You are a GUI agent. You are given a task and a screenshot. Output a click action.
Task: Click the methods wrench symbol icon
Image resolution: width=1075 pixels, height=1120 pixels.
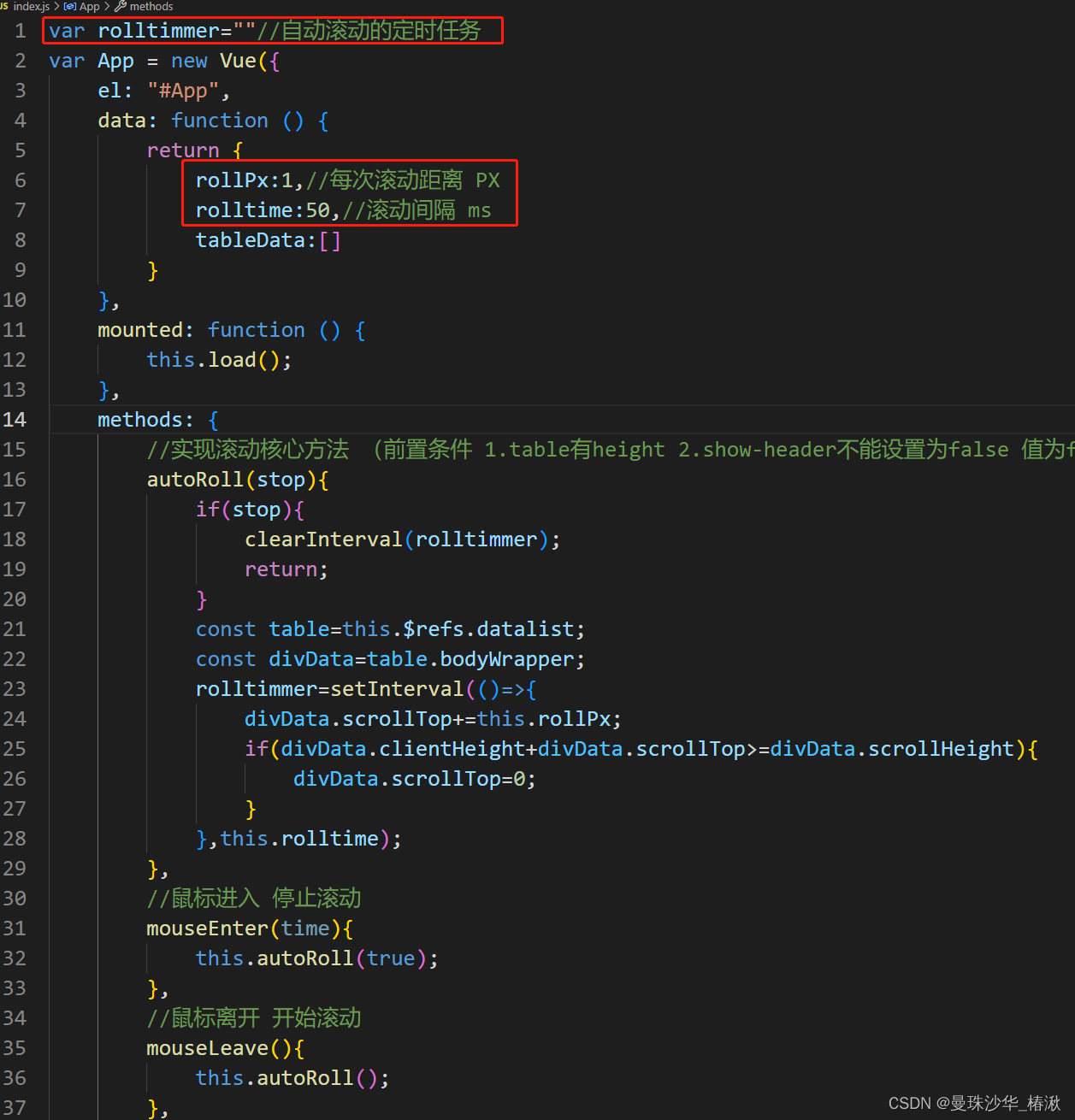tap(121, 6)
